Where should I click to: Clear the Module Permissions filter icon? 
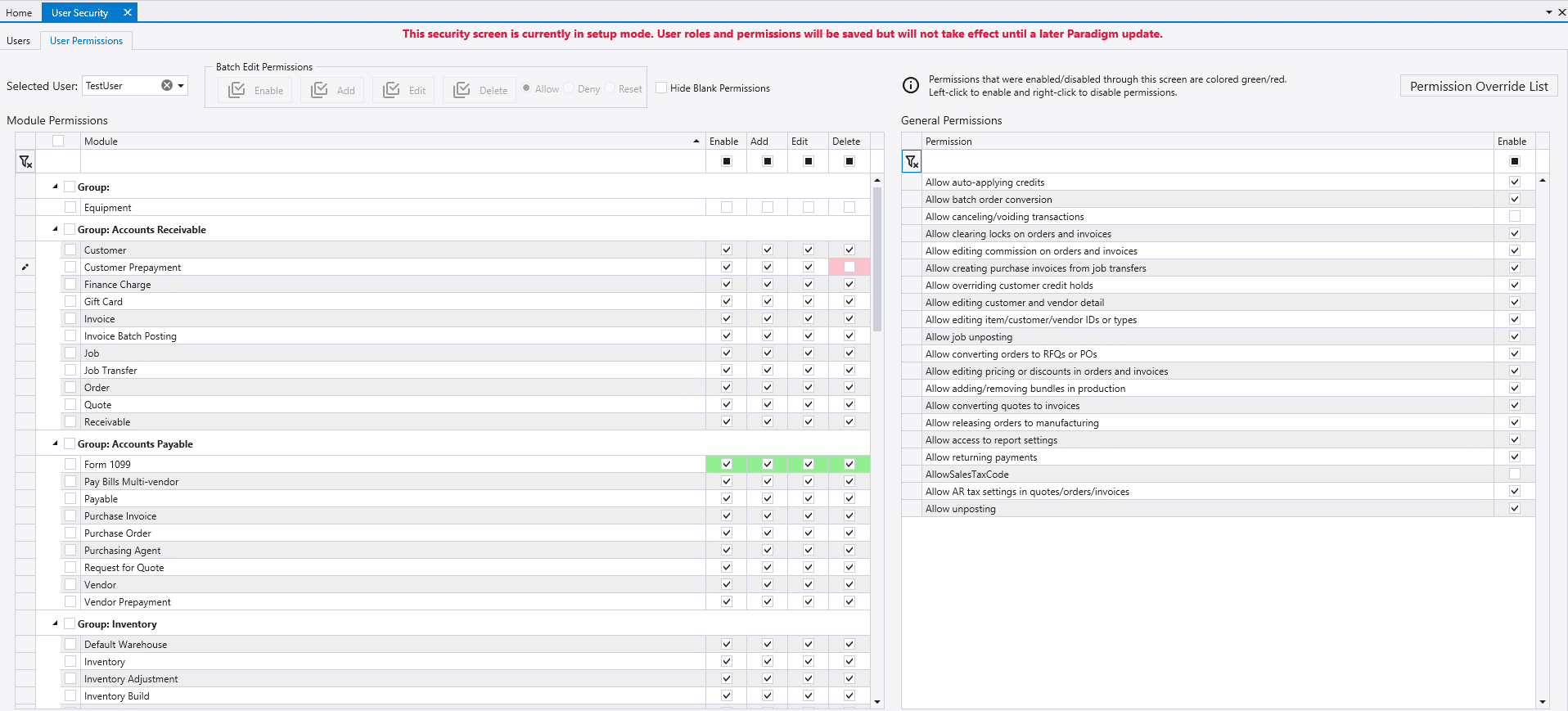[25, 162]
